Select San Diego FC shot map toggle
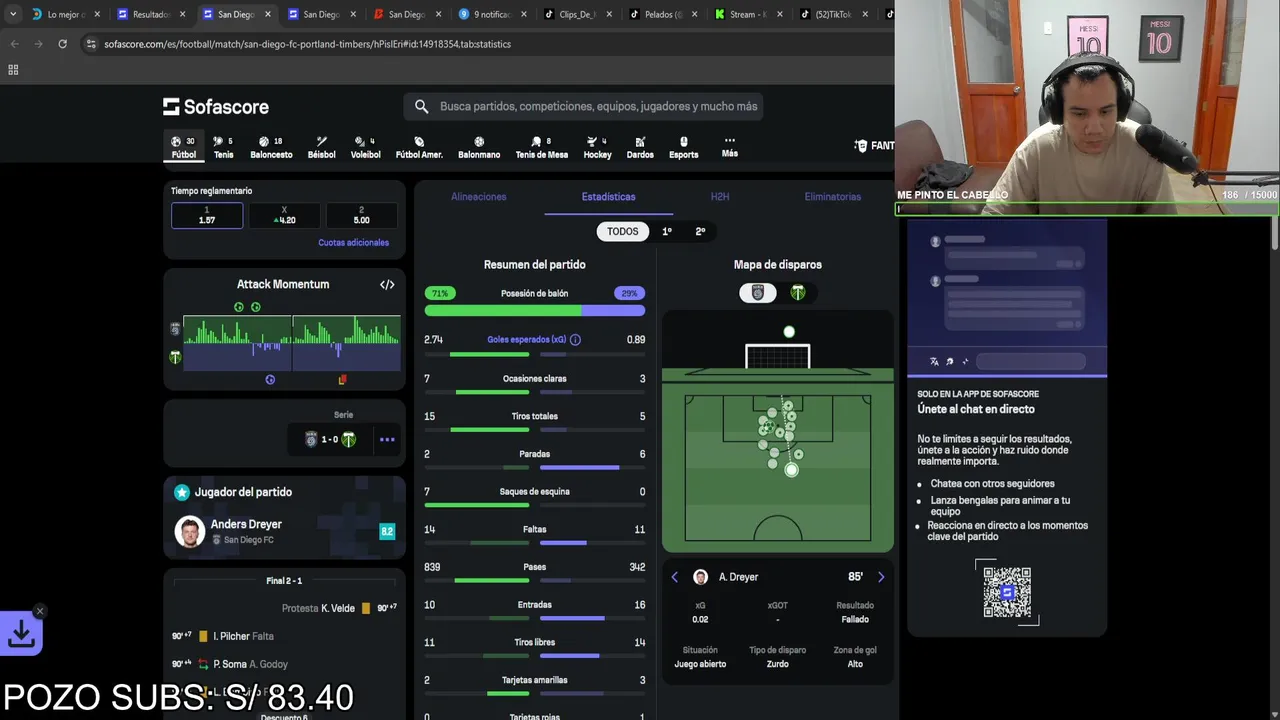1280x720 pixels. [x=757, y=293]
